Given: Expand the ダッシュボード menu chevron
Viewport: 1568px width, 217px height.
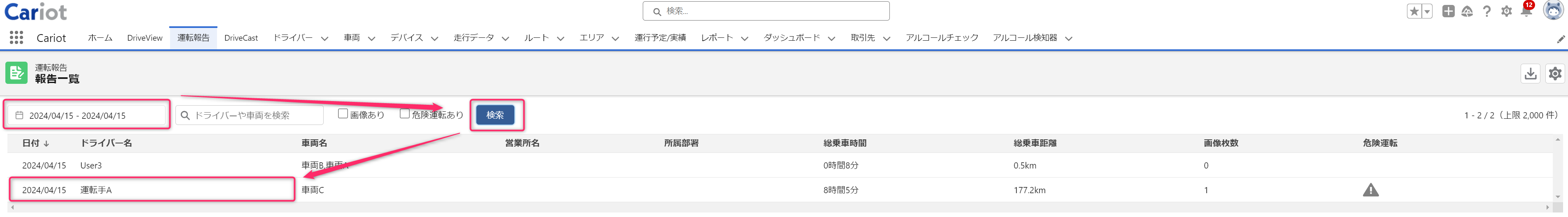Looking at the screenshot, I should point(831,38).
